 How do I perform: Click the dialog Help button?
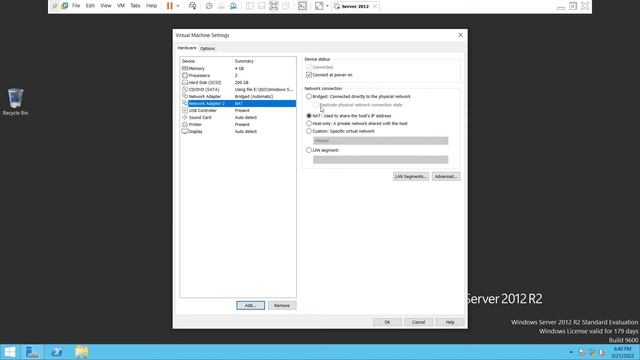[450, 322]
